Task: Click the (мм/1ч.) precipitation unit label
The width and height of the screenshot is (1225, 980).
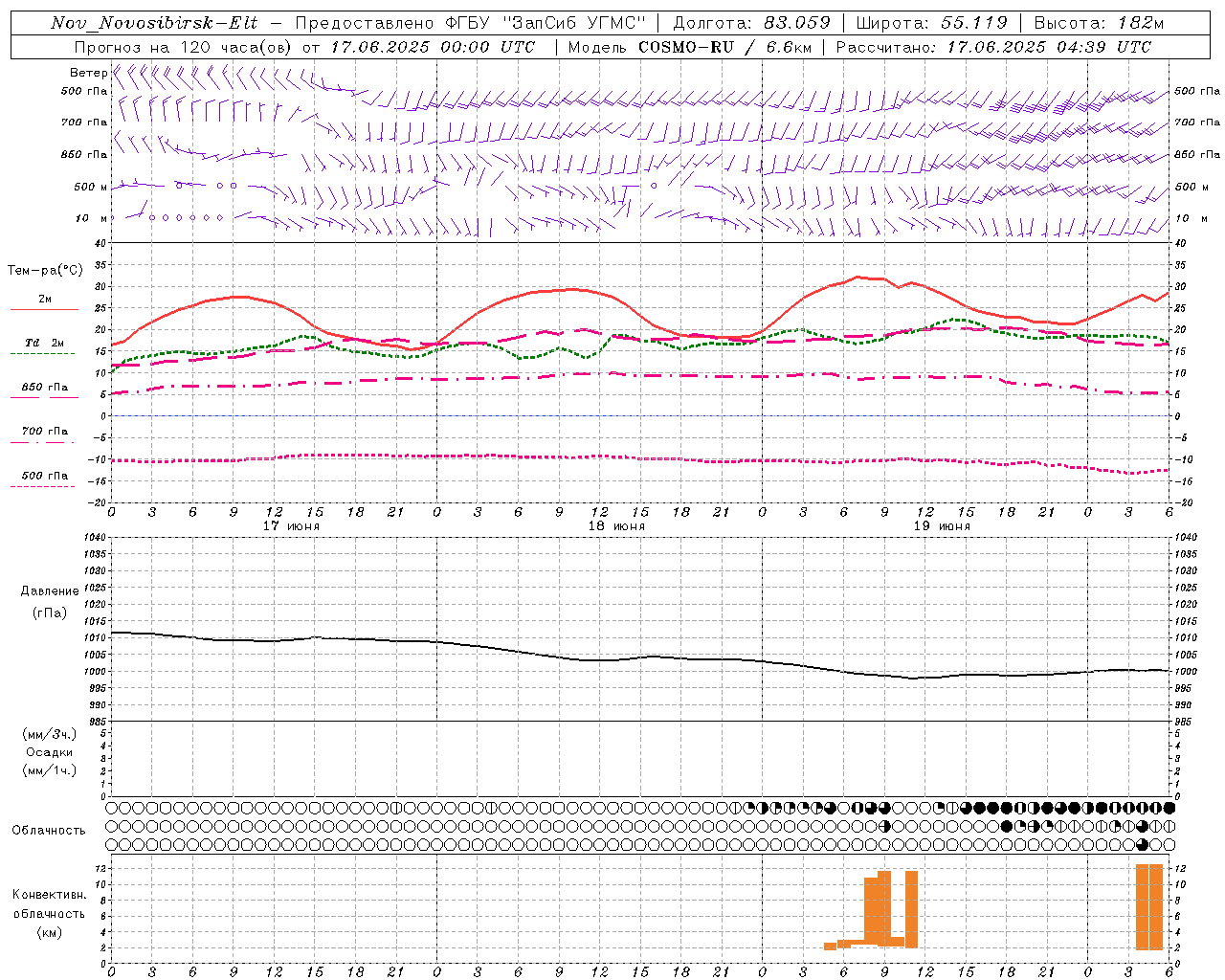Action: point(50,770)
